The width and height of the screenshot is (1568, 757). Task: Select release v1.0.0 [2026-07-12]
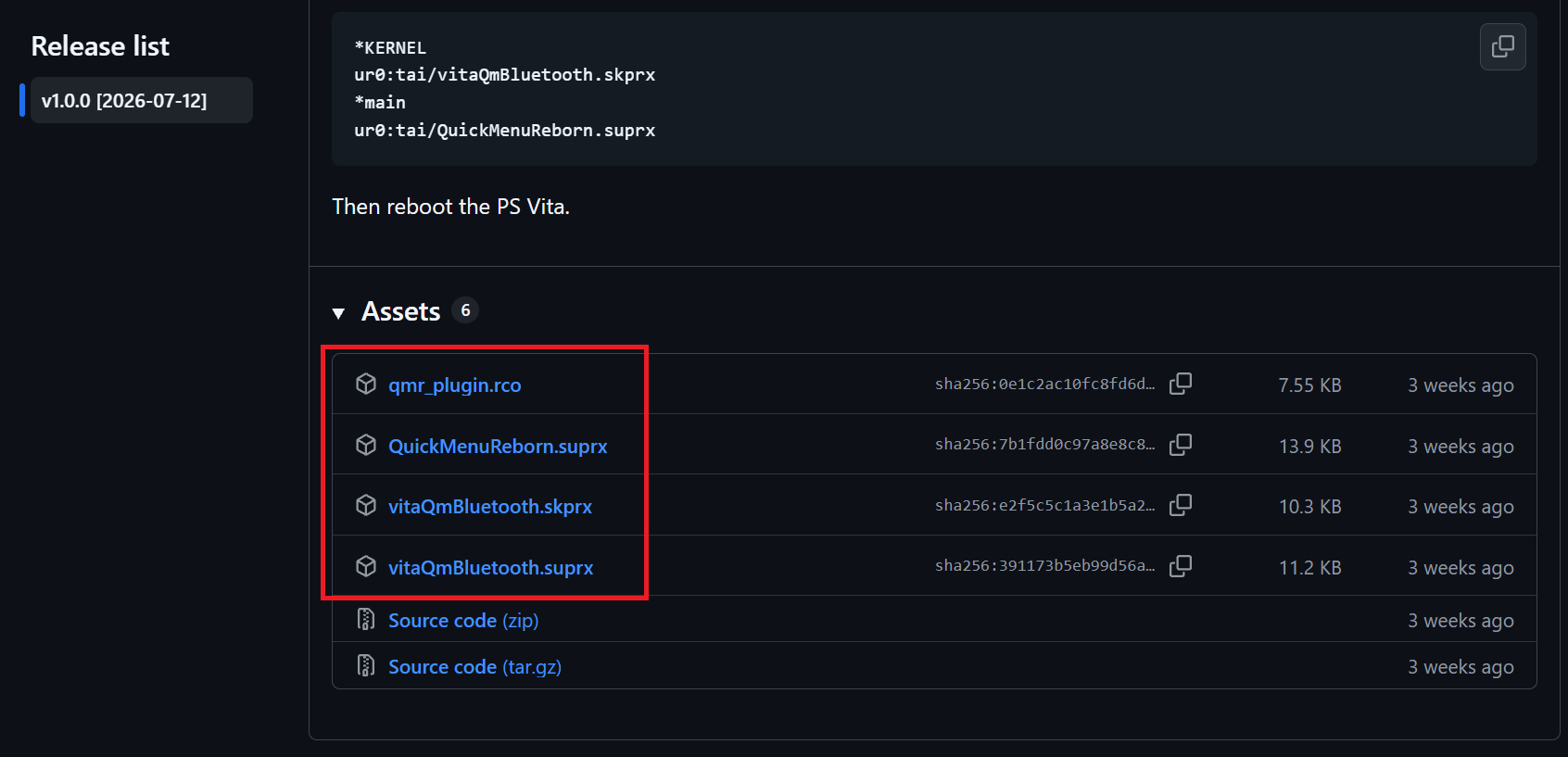141,100
